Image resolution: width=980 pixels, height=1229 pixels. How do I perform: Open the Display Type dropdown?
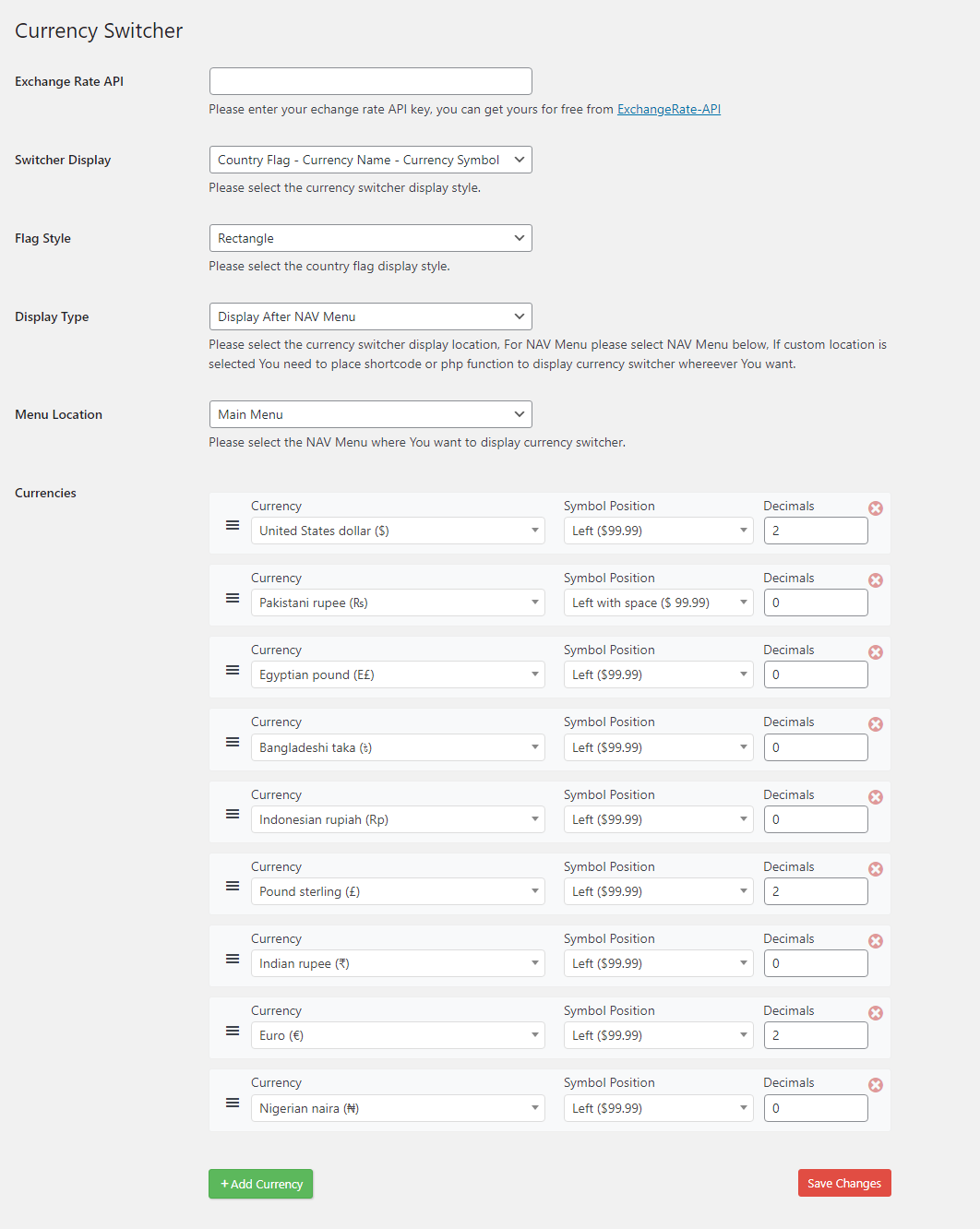[370, 316]
